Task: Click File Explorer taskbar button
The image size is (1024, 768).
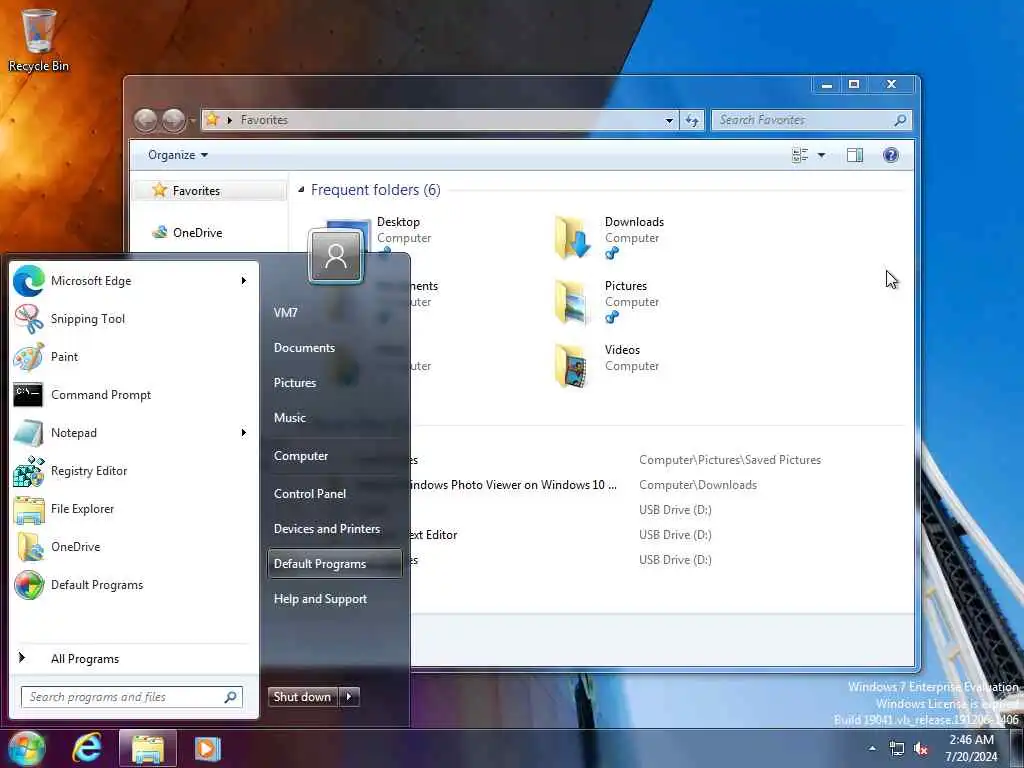Action: (x=148, y=748)
